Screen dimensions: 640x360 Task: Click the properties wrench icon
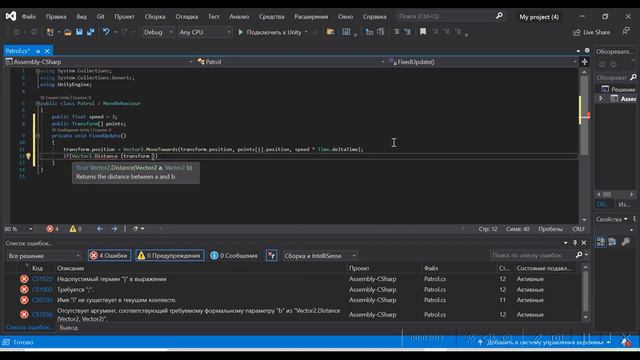click(625, 242)
